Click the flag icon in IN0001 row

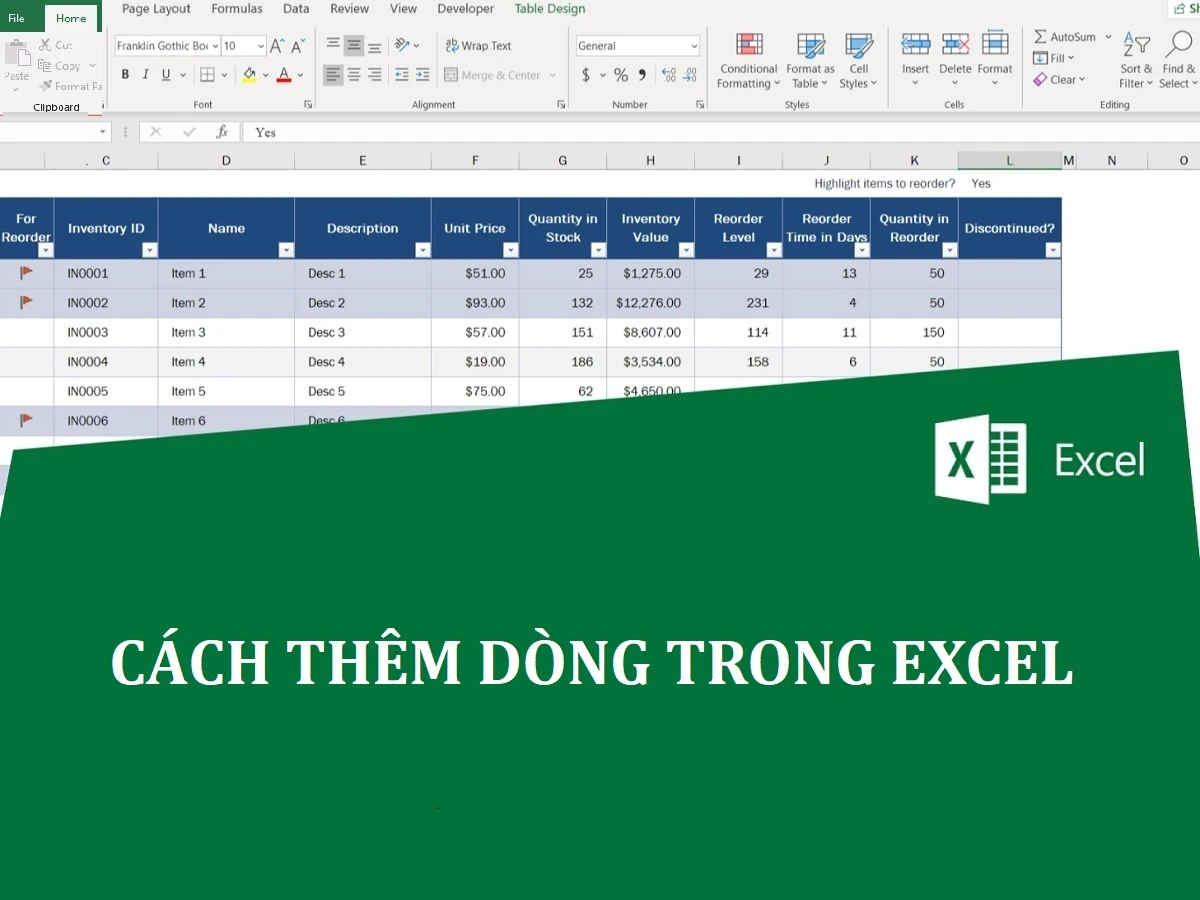point(27,272)
